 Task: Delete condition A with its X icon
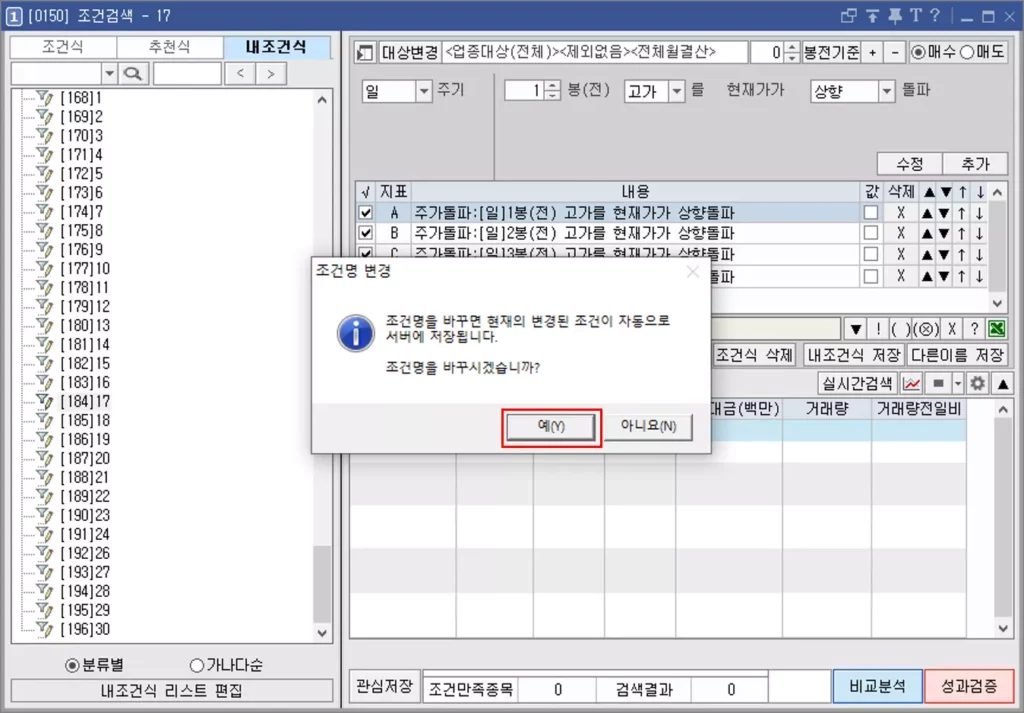tap(901, 213)
